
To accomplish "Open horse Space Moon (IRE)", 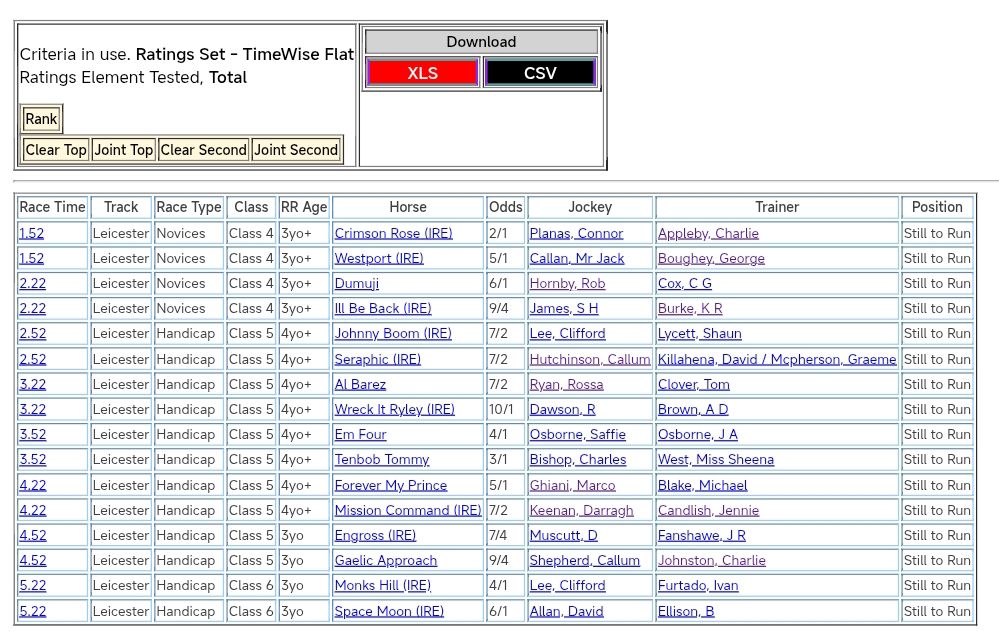I will point(389,611).
